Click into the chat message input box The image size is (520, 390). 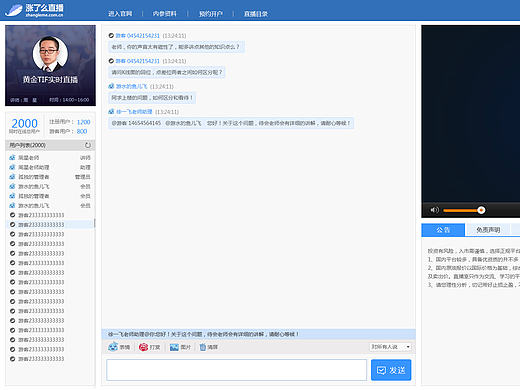[237, 370]
